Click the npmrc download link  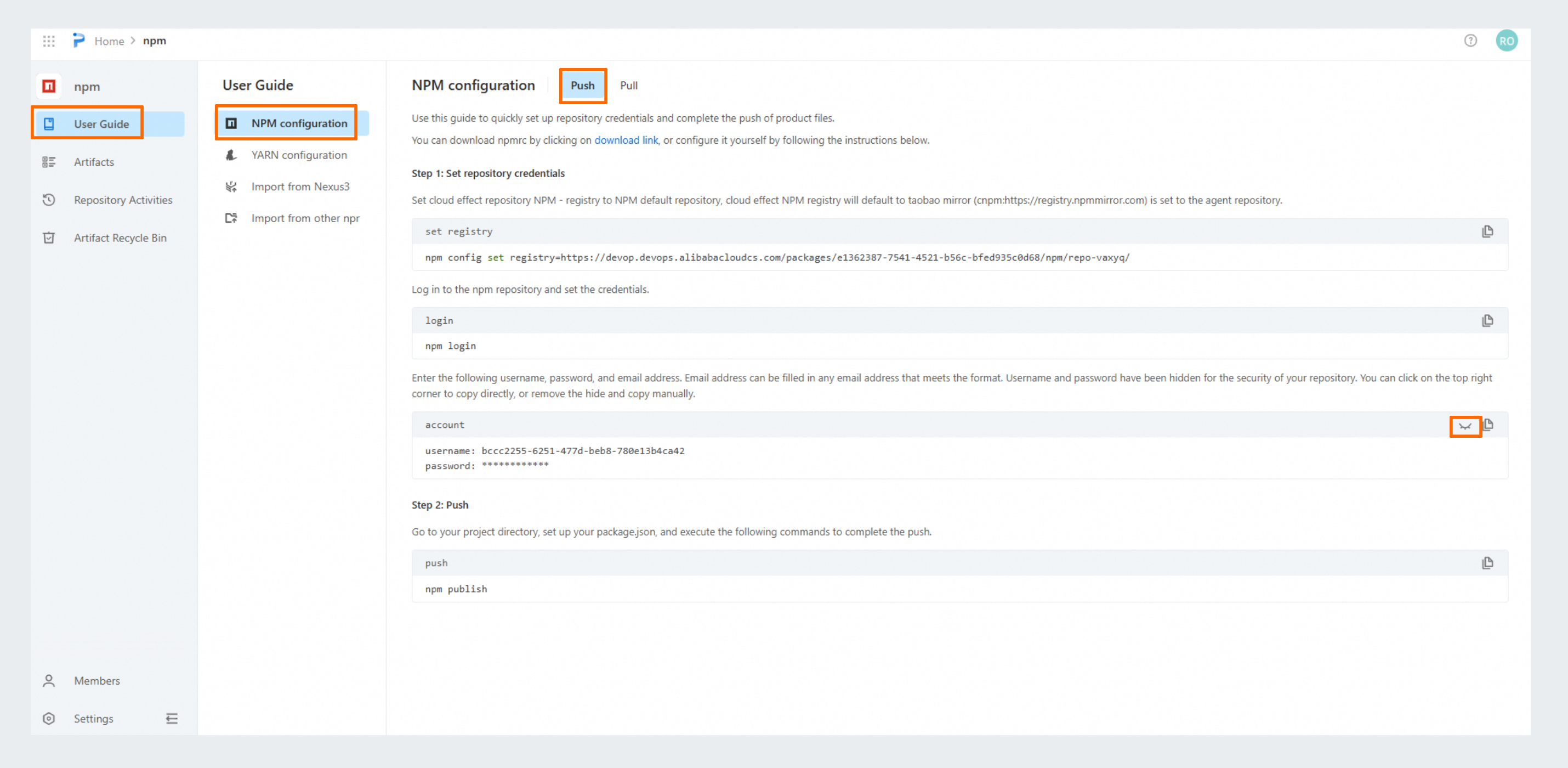coord(626,140)
